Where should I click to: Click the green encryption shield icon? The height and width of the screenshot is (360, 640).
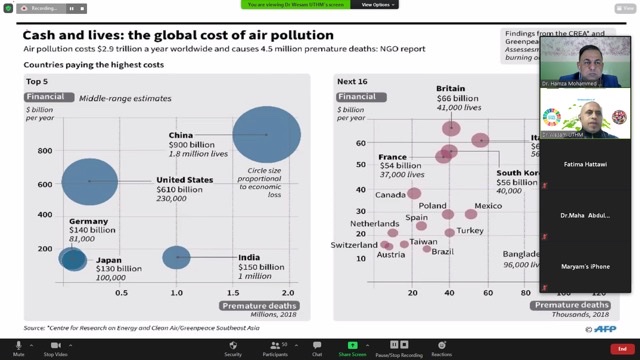click(x=8, y=8)
